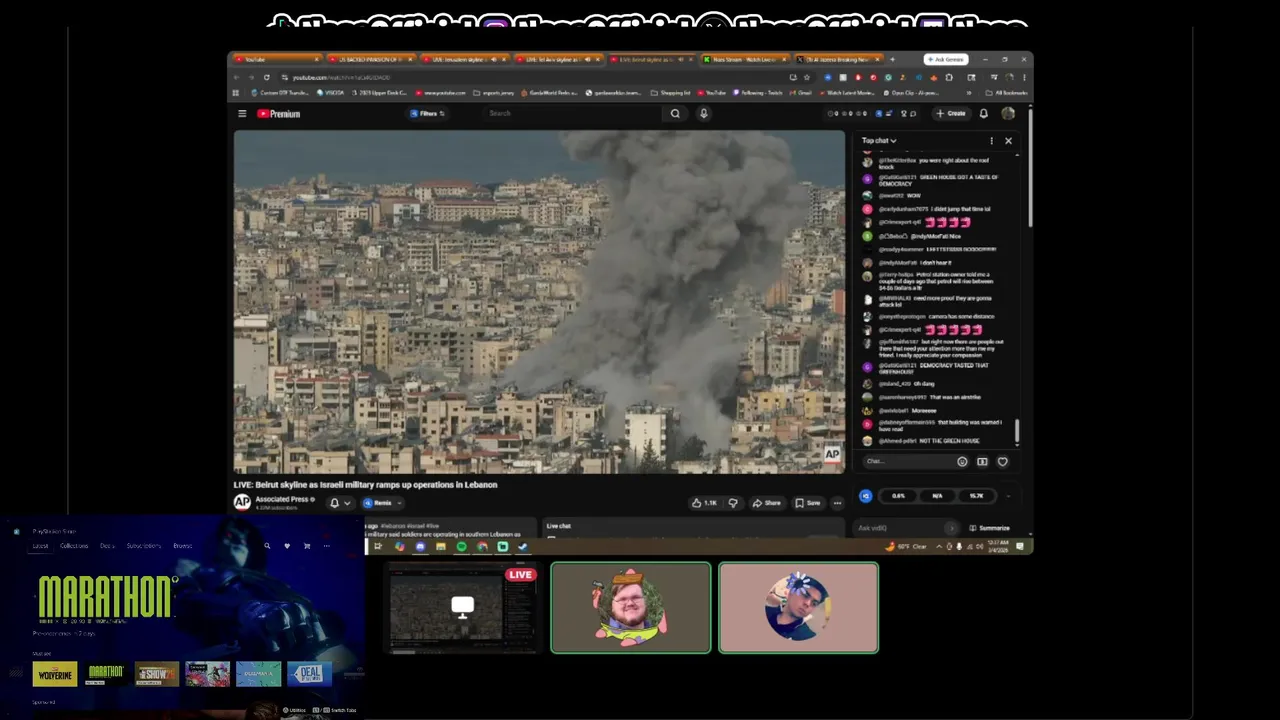The width and height of the screenshot is (1280, 720).
Task: Go back in the browser history
Action: [237, 77]
